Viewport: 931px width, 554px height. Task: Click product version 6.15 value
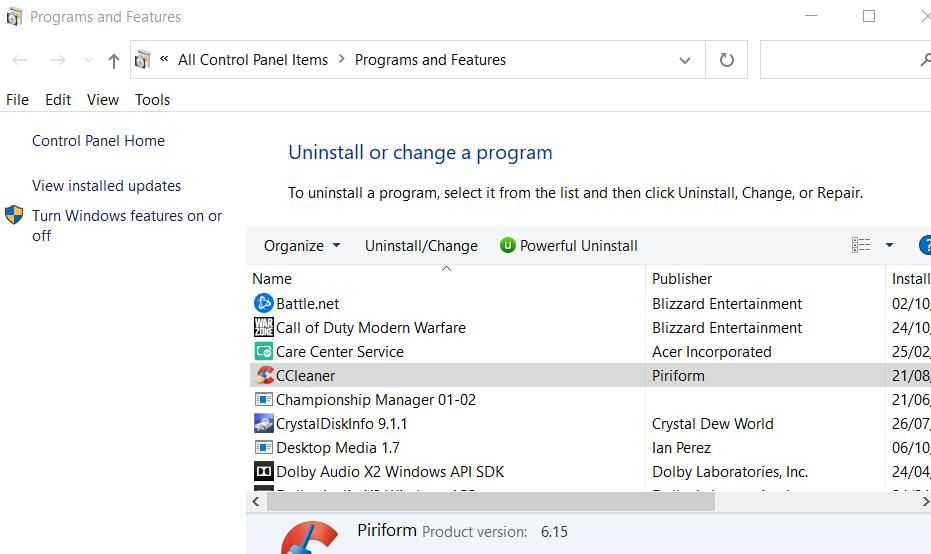[554, 531]
